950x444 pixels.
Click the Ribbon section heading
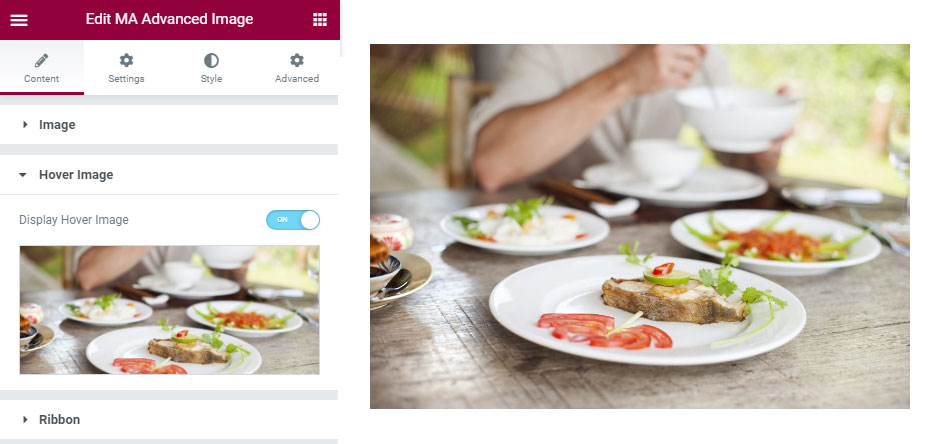pos(59,419)
